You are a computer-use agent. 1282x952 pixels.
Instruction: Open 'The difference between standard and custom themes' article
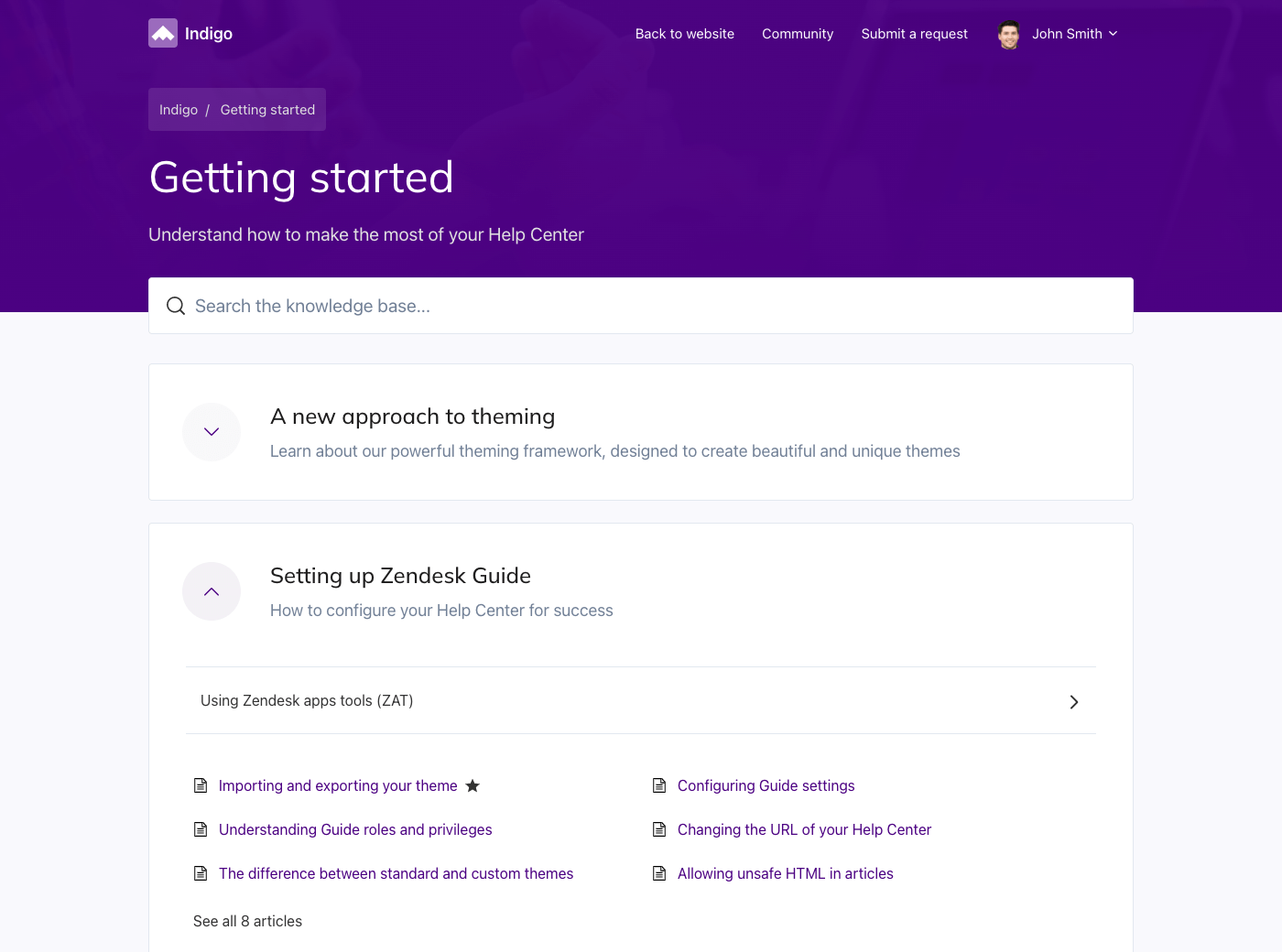click(x=396, y=873)
